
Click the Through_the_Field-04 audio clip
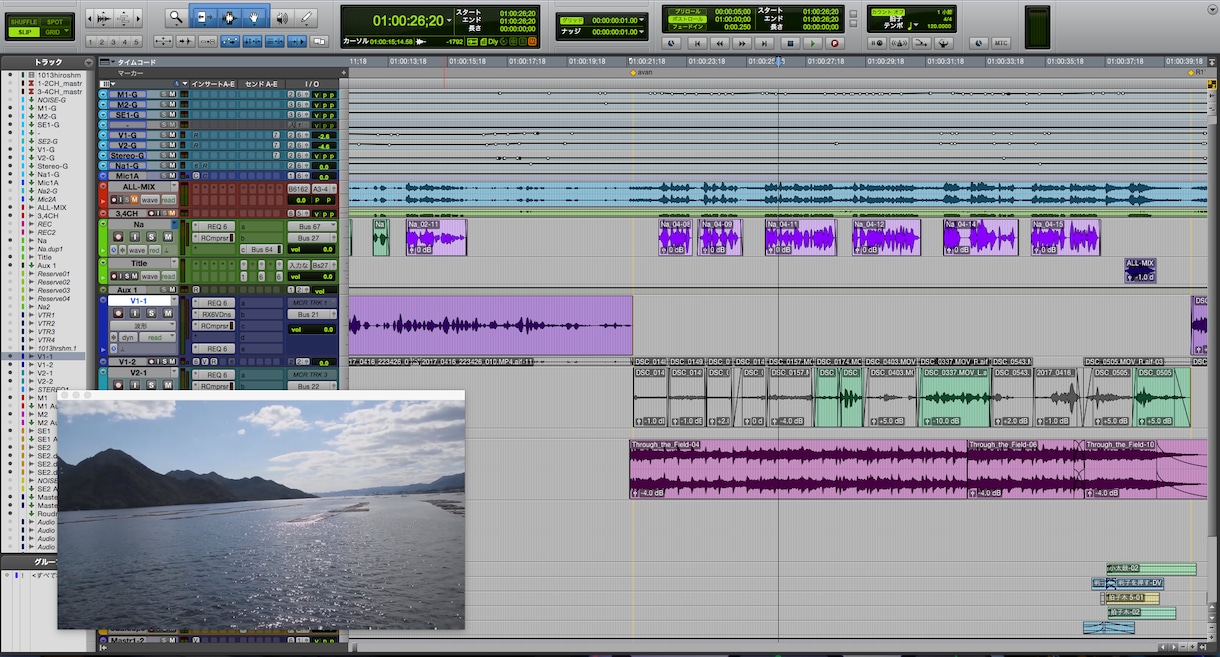click(798, 468)
